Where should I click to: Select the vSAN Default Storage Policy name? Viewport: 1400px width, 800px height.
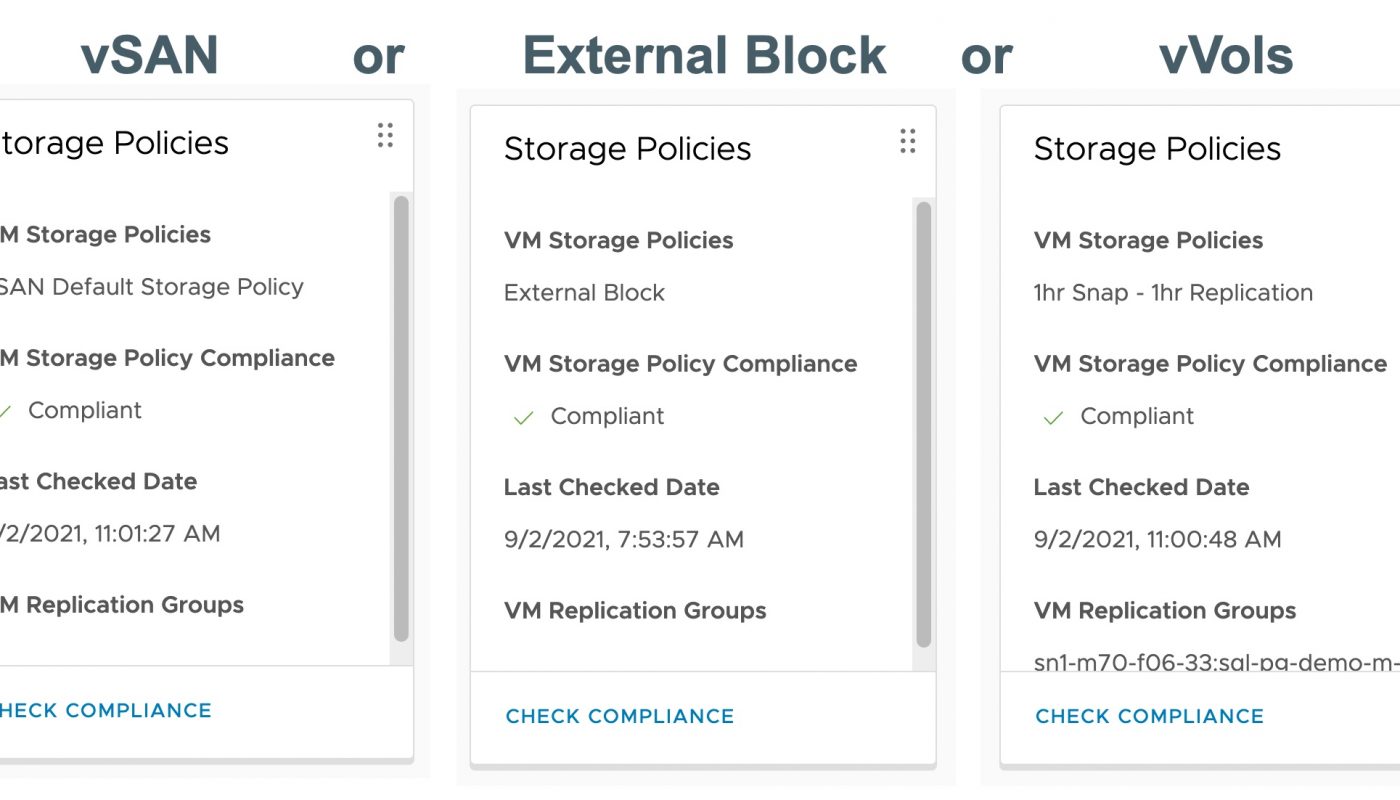pyautogui.click(x=152, y=288)
